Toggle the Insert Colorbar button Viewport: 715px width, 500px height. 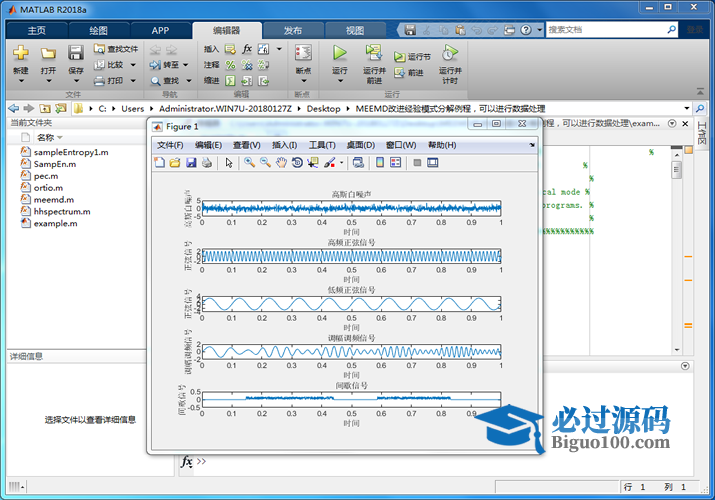coord(380,162)
